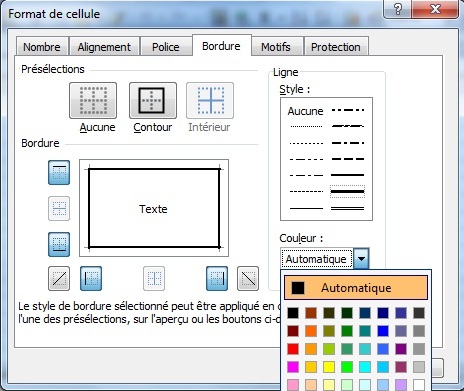
Task: Switch to the Alignement tab
Action: [104, 47]
